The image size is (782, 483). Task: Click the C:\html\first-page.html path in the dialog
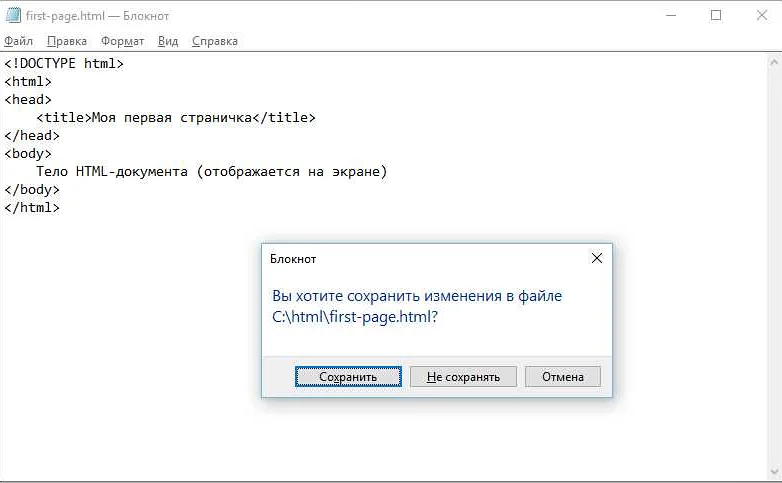(355, 316)
